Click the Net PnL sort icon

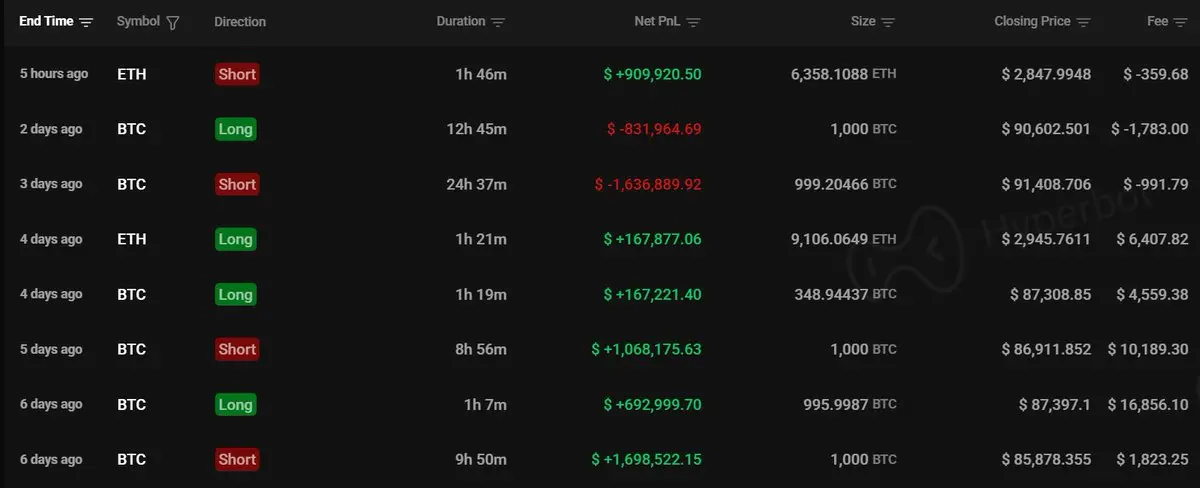694,22
